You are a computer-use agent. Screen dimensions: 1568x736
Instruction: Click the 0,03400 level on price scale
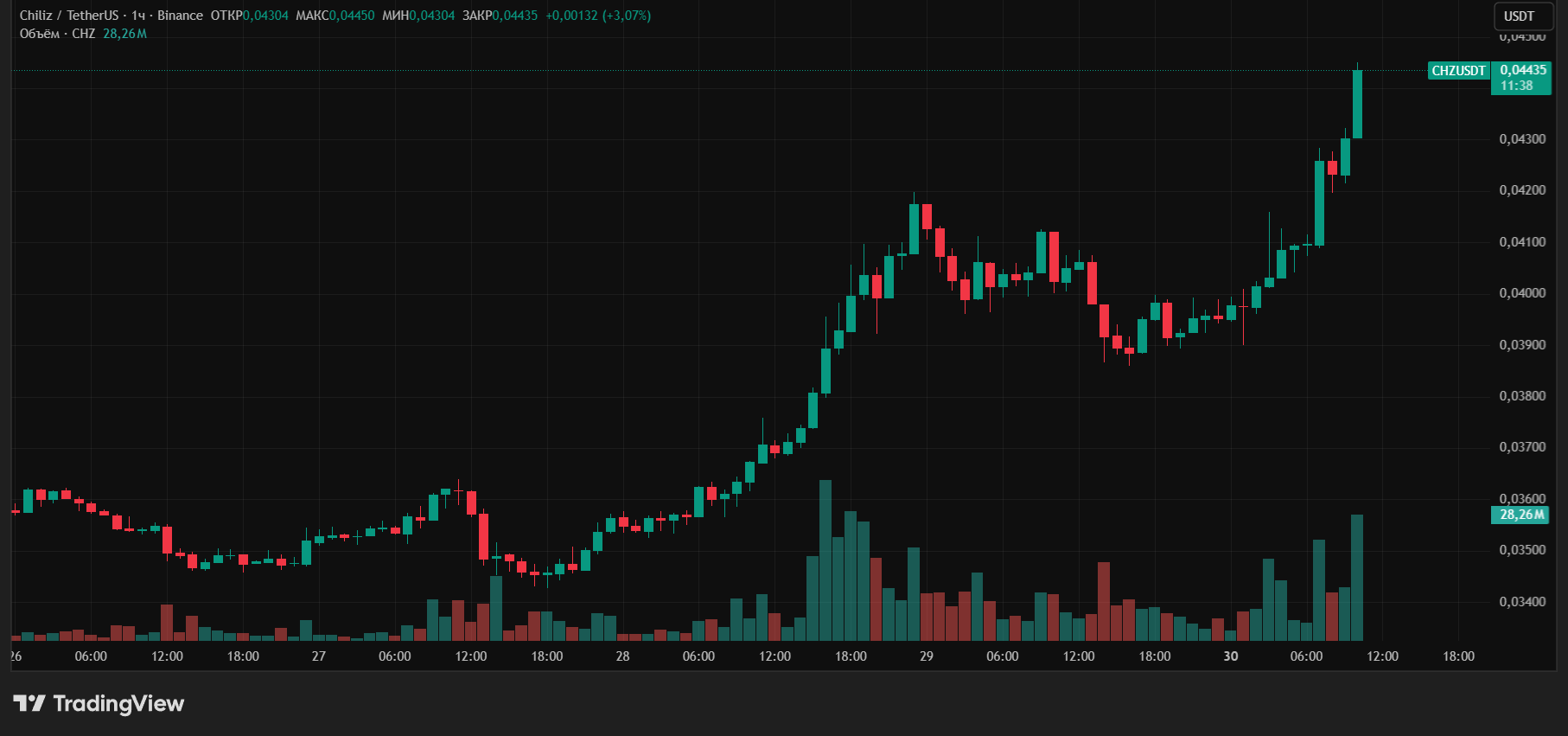(1522, 602)
